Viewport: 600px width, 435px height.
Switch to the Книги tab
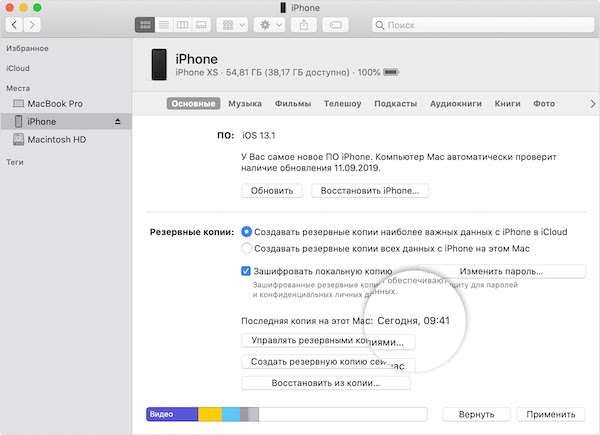point(507,104)
